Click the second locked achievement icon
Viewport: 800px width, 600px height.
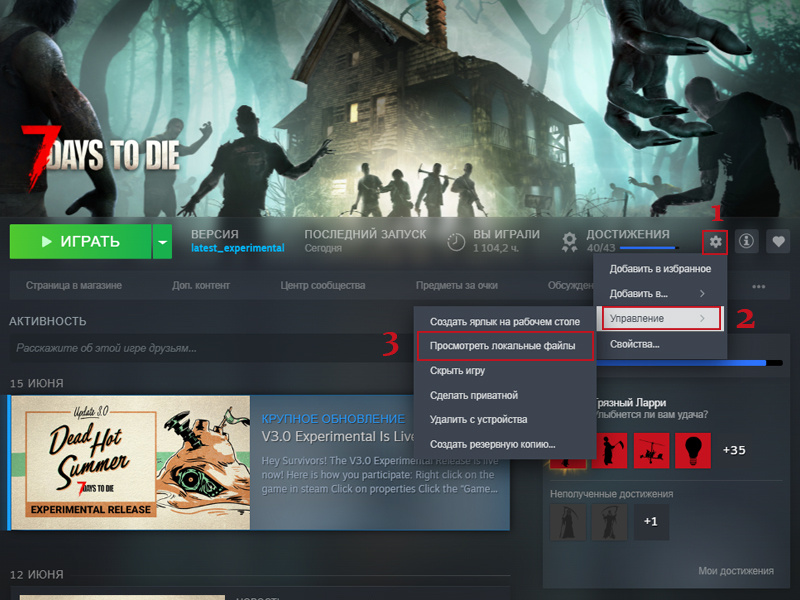pos(609,522)
